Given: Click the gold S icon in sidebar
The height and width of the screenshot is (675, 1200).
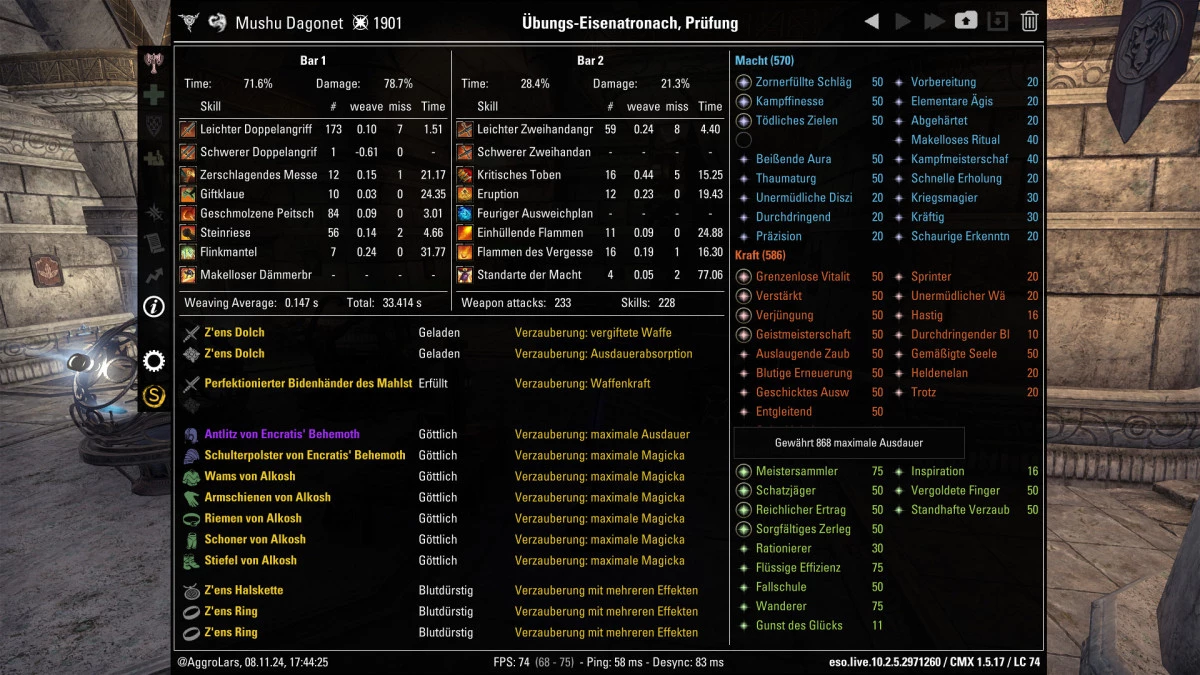Looking at the screenshot, I should point(153,396).
